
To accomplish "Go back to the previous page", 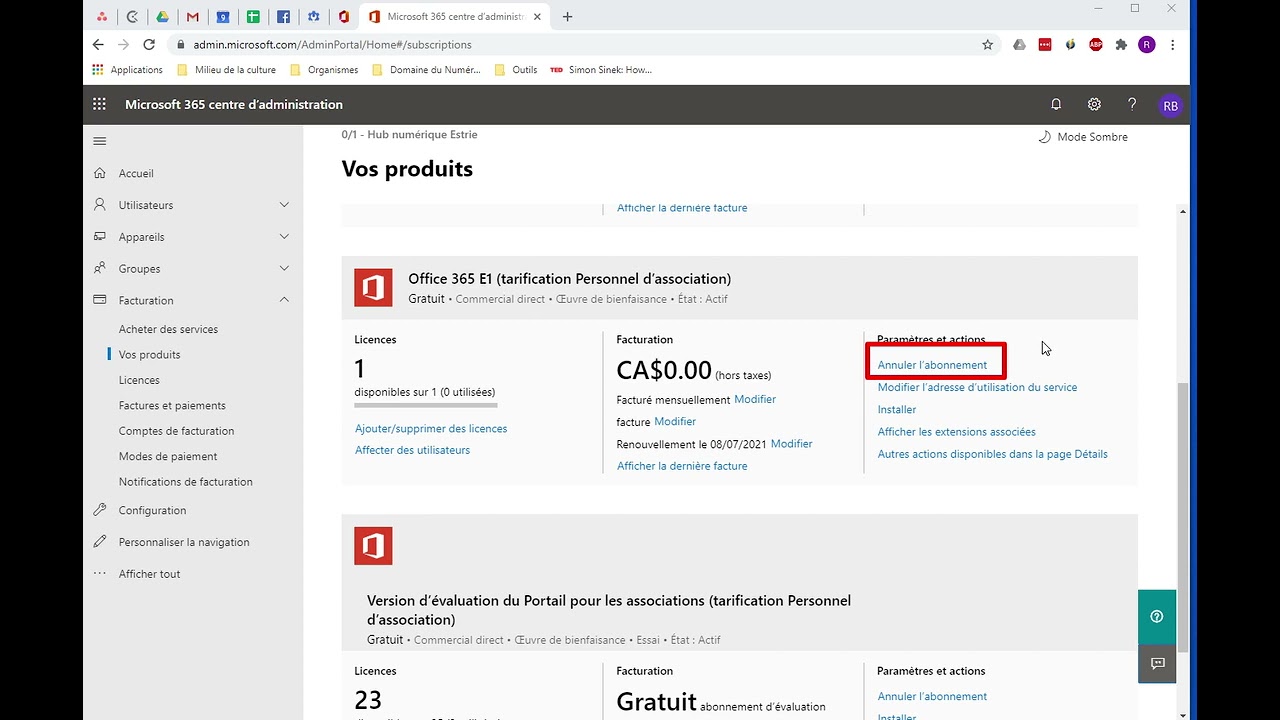I will tap(98, 44).
